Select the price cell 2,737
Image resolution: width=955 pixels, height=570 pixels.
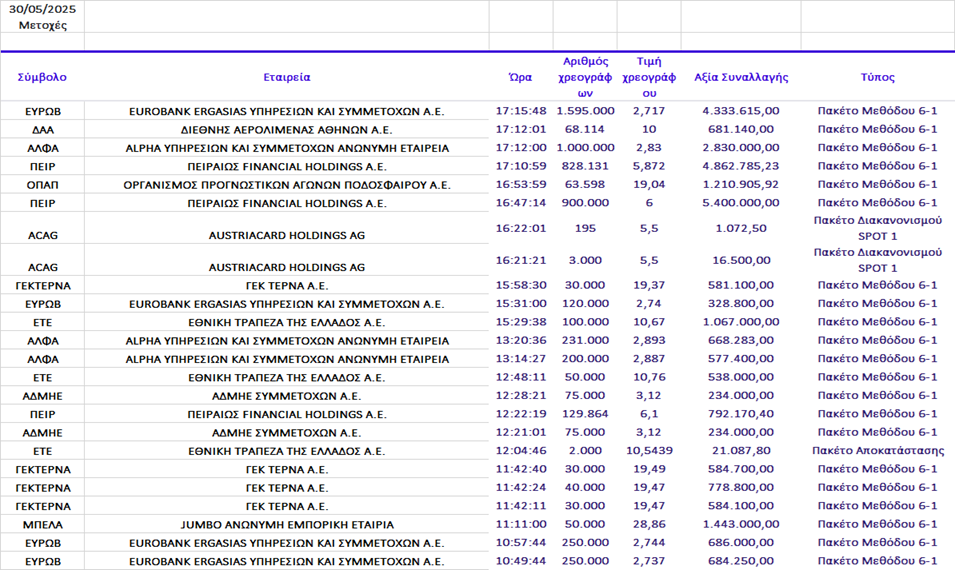[x=649, y=560]
